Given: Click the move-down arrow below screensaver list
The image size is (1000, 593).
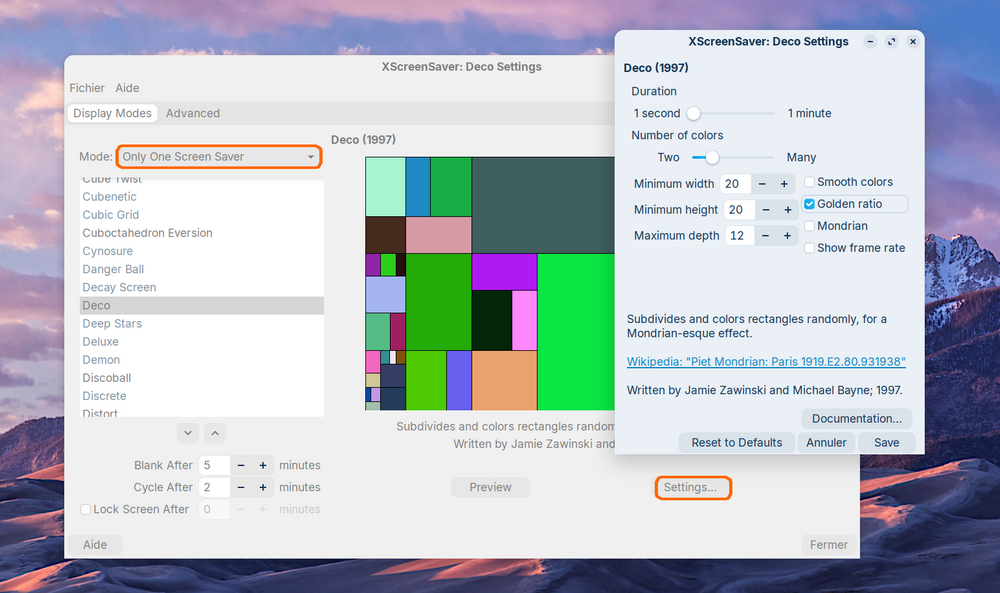Looking at the screenshot, I should [188, 433].
